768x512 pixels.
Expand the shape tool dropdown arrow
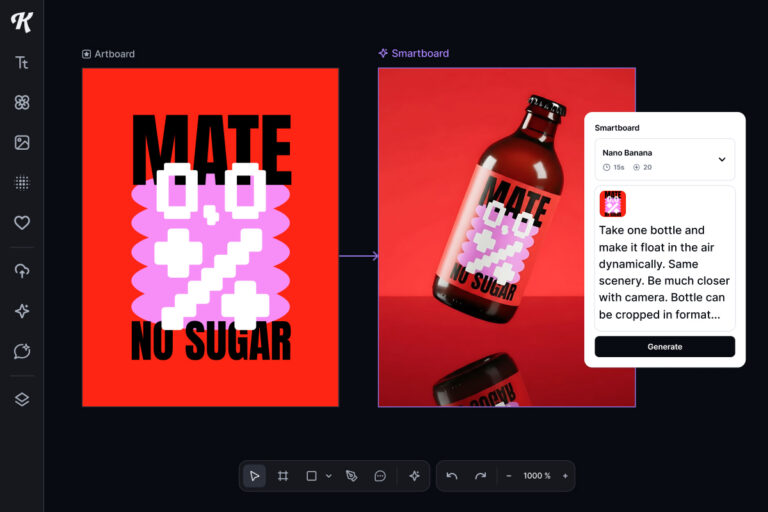click(x=329, y=476)
